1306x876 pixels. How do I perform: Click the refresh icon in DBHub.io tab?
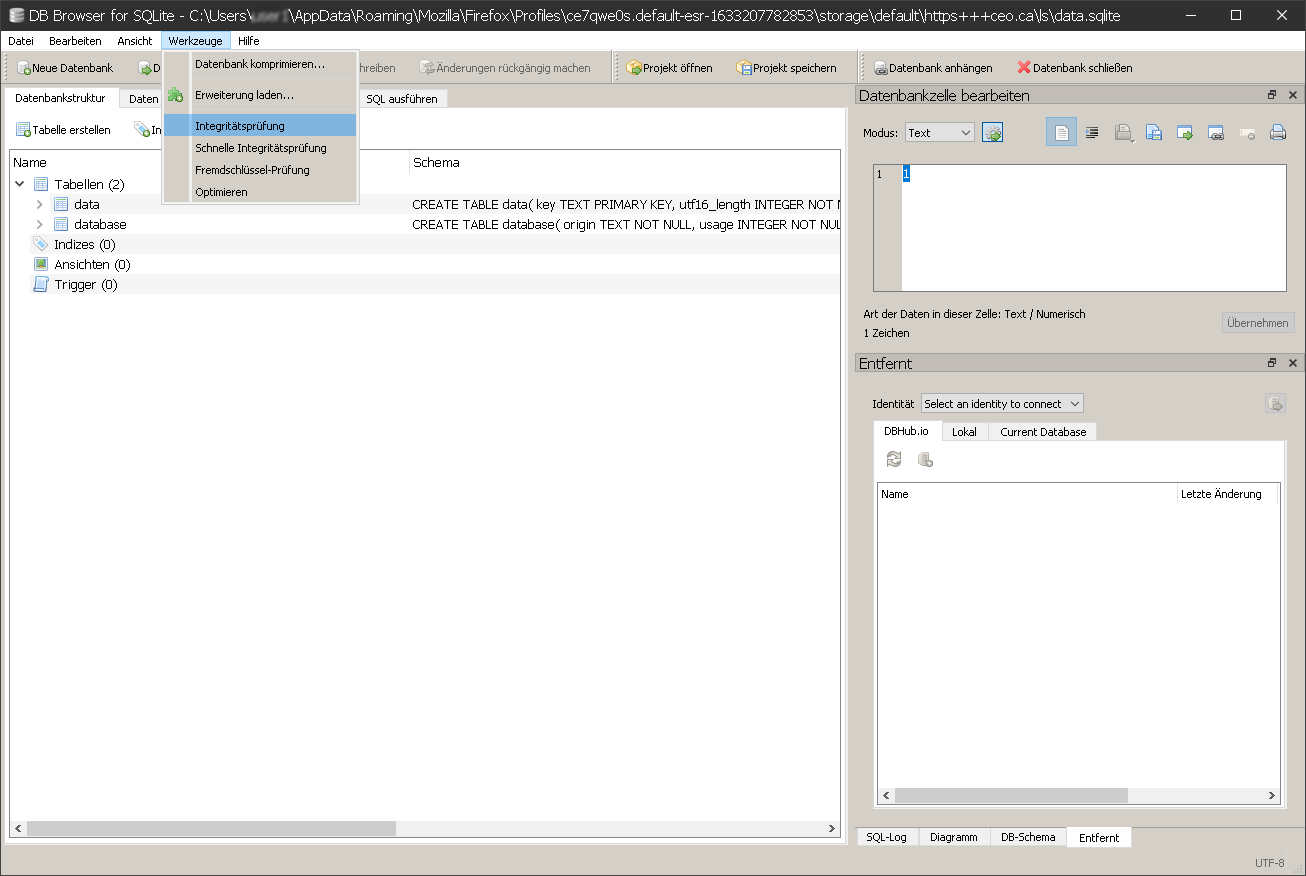(x=894, y=460)
